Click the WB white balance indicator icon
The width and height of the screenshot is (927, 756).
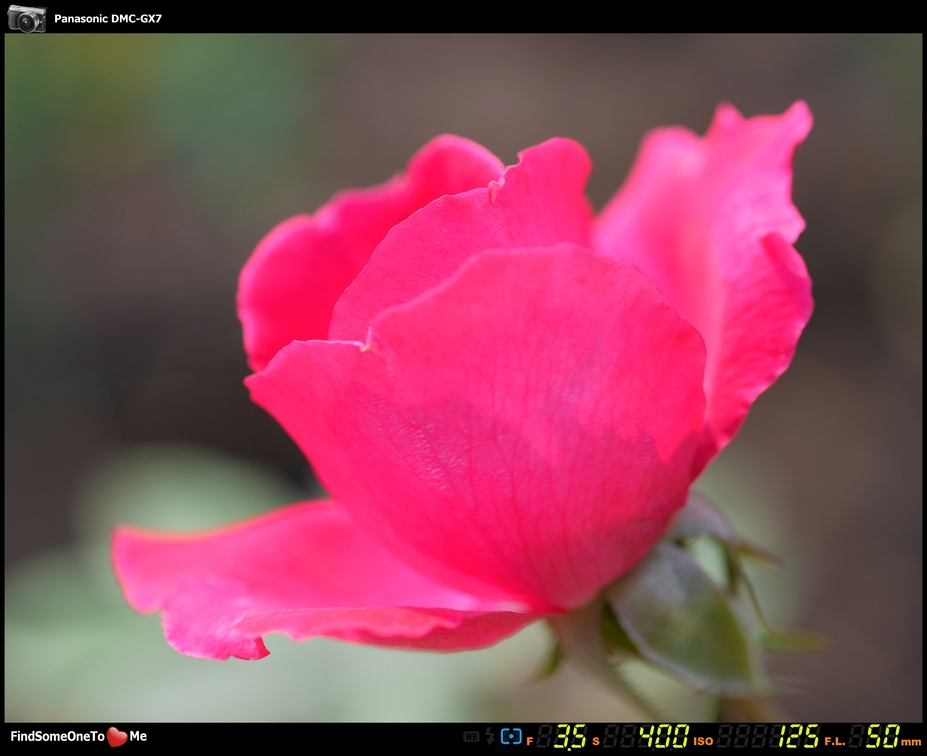[471, 736]
